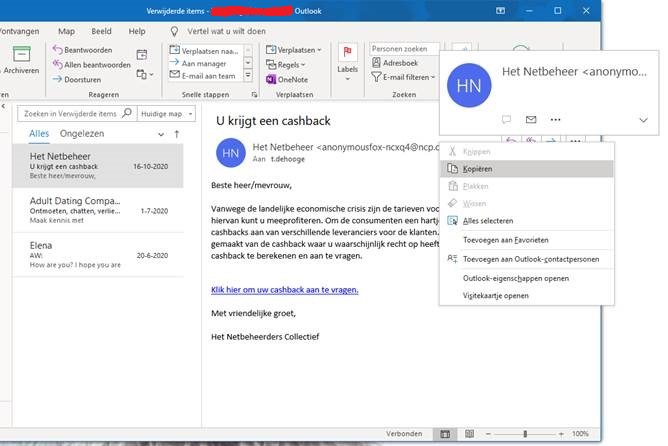Collapse the folder pane with the arrow

point(3,106)
